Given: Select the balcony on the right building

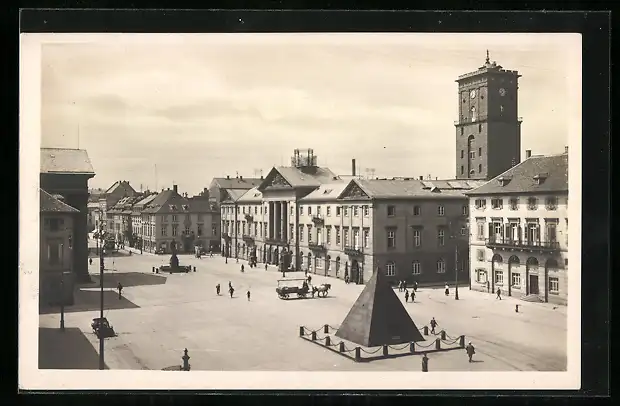Looking at the screenshot, I should click(522, 243).
